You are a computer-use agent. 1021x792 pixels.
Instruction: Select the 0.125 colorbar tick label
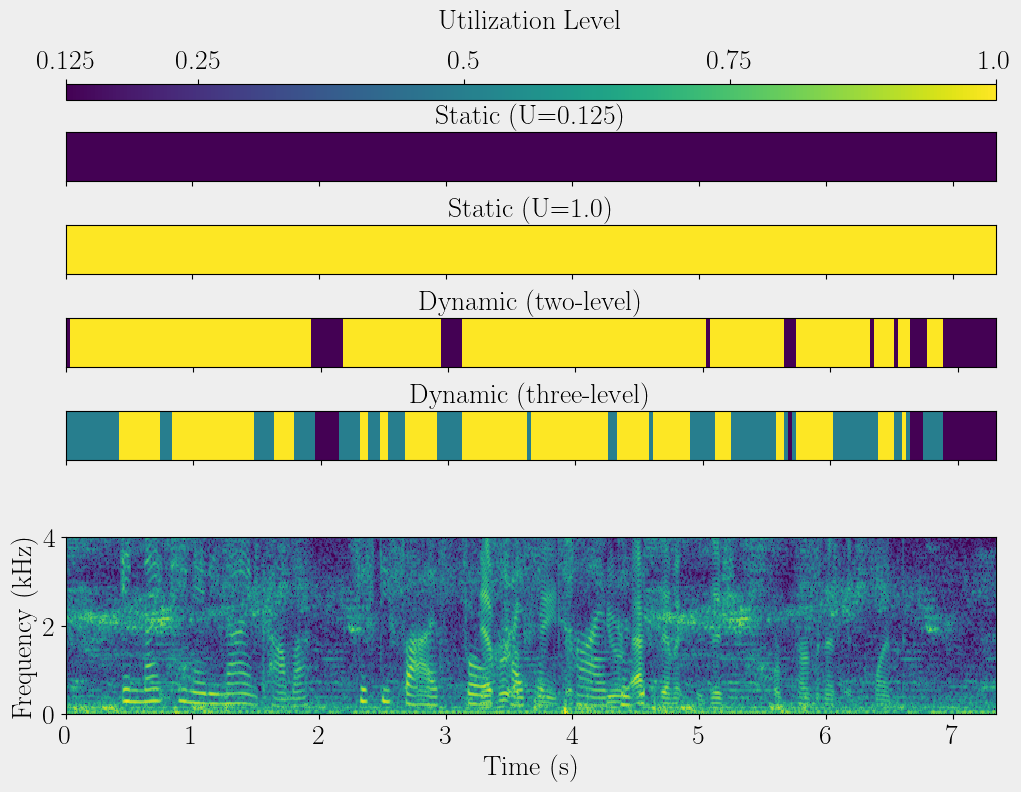coord(66,62)
